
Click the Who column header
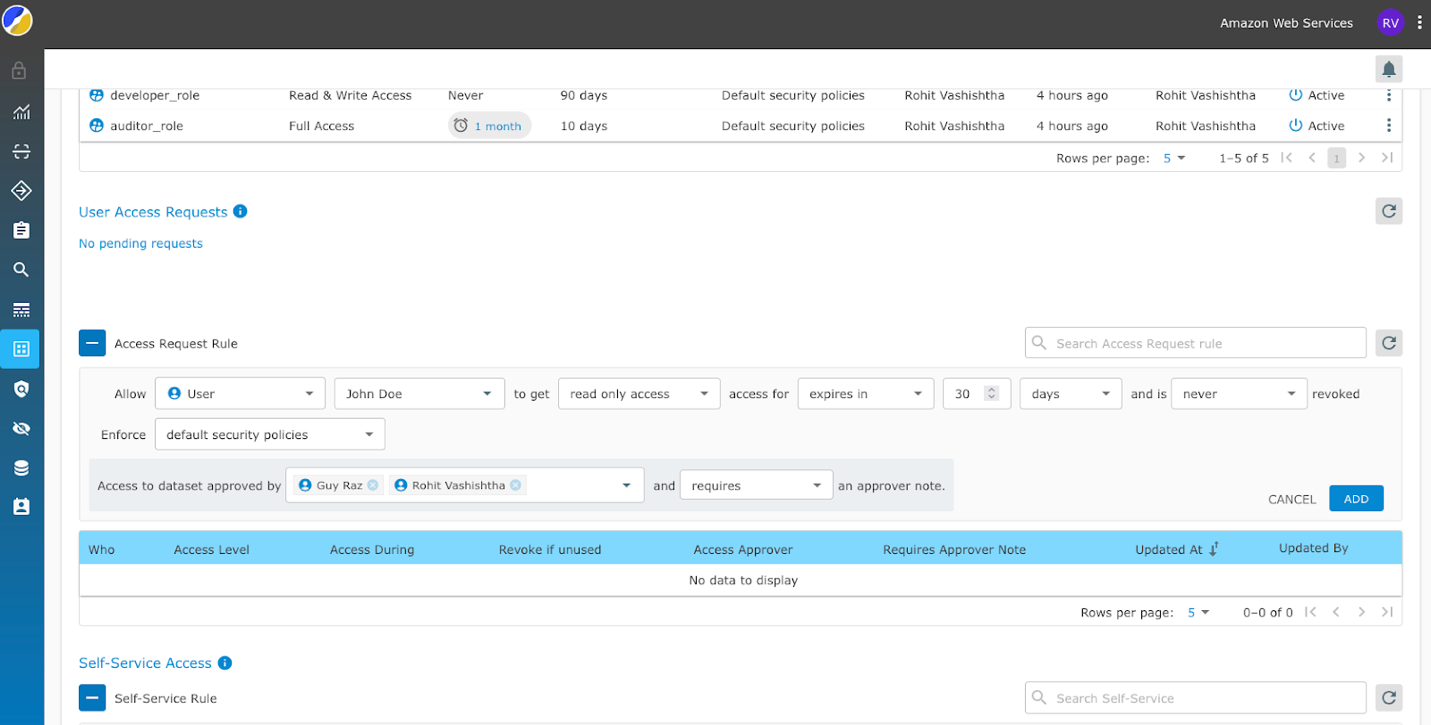click(102, 549)
